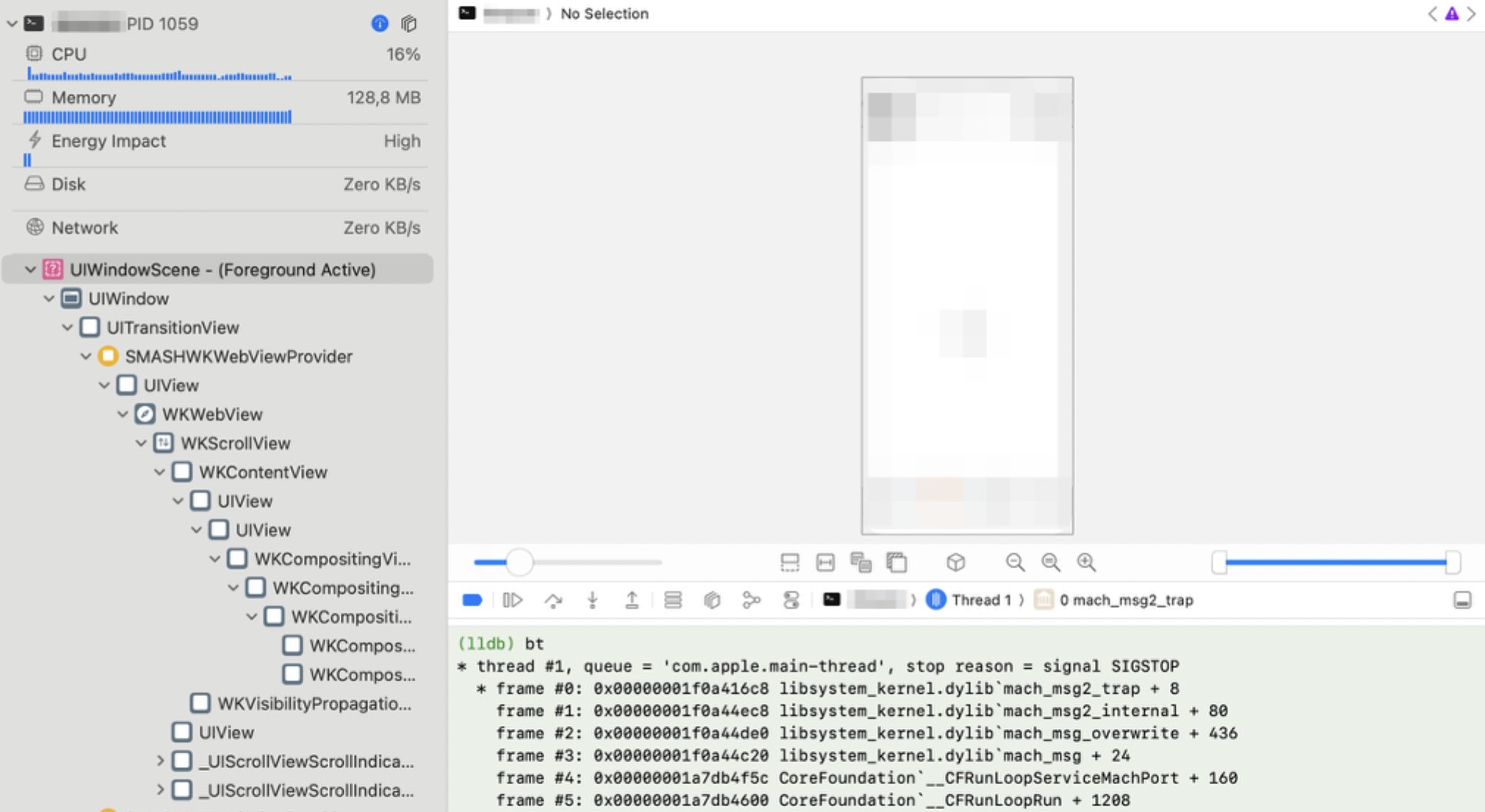Expand the first _UIScrollViewScrollIndica row
Screen dimensions: 1485x812
160,761
